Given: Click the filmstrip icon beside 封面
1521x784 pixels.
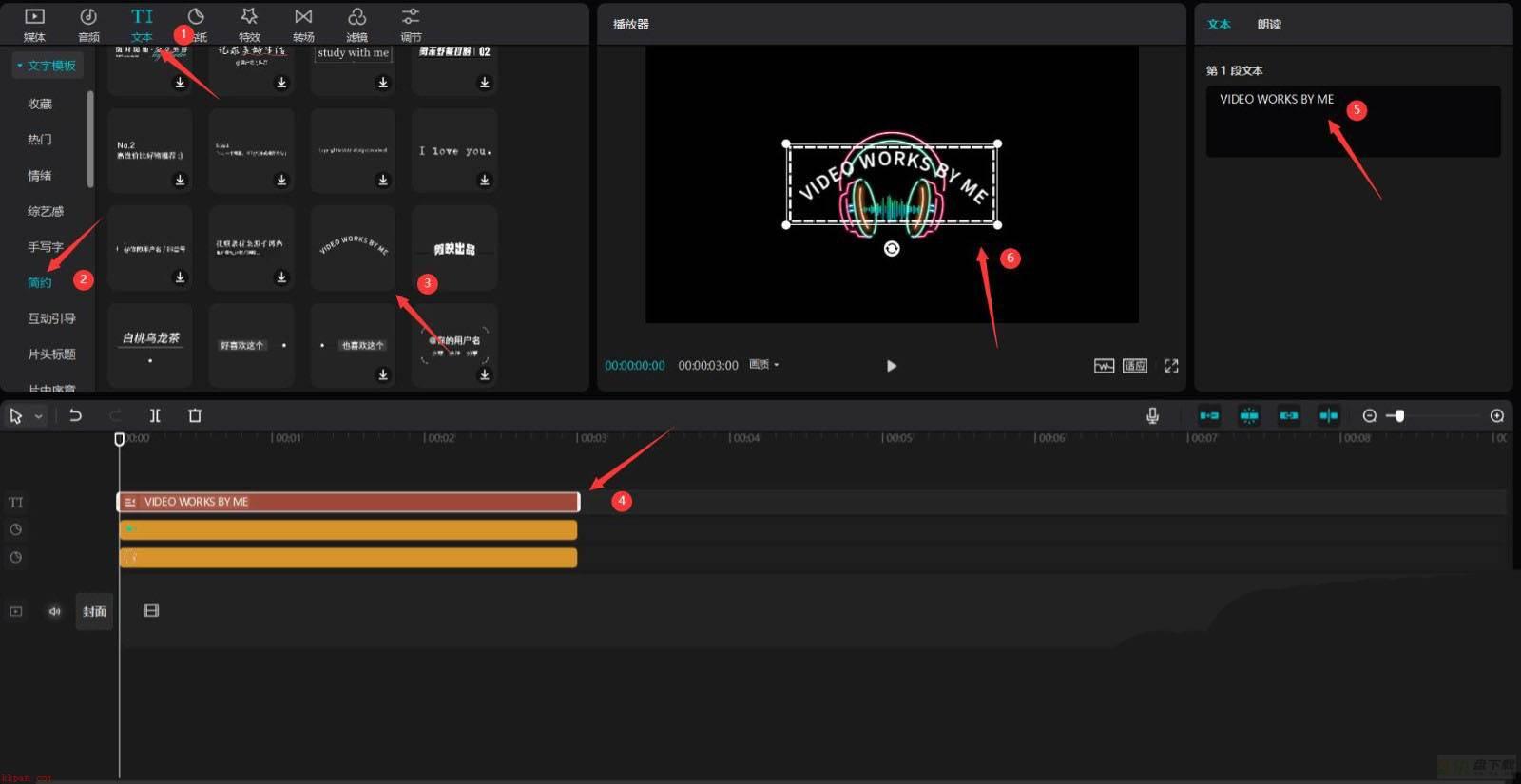Looking at the screenshot, I should coord(151,611).
